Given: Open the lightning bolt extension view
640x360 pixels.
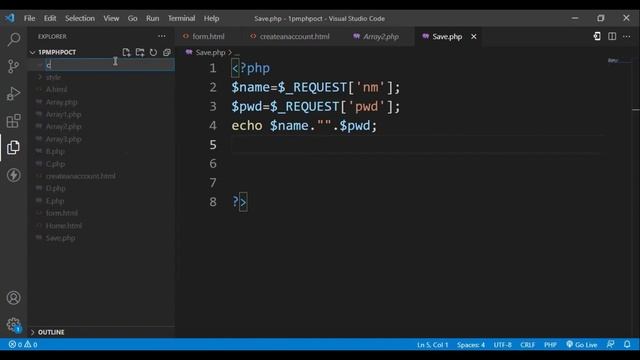Looking at the screenshot, I should click(13, 175).
